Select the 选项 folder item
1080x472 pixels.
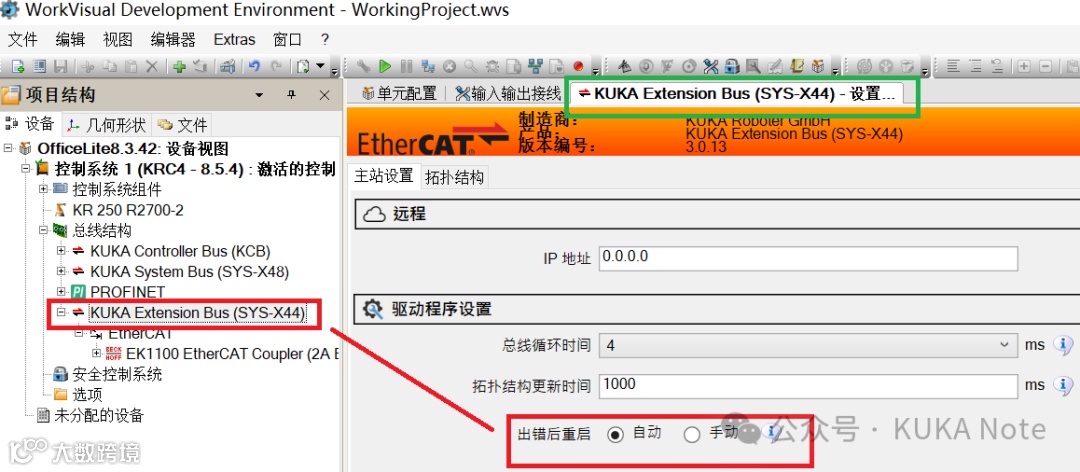point(87,395)
